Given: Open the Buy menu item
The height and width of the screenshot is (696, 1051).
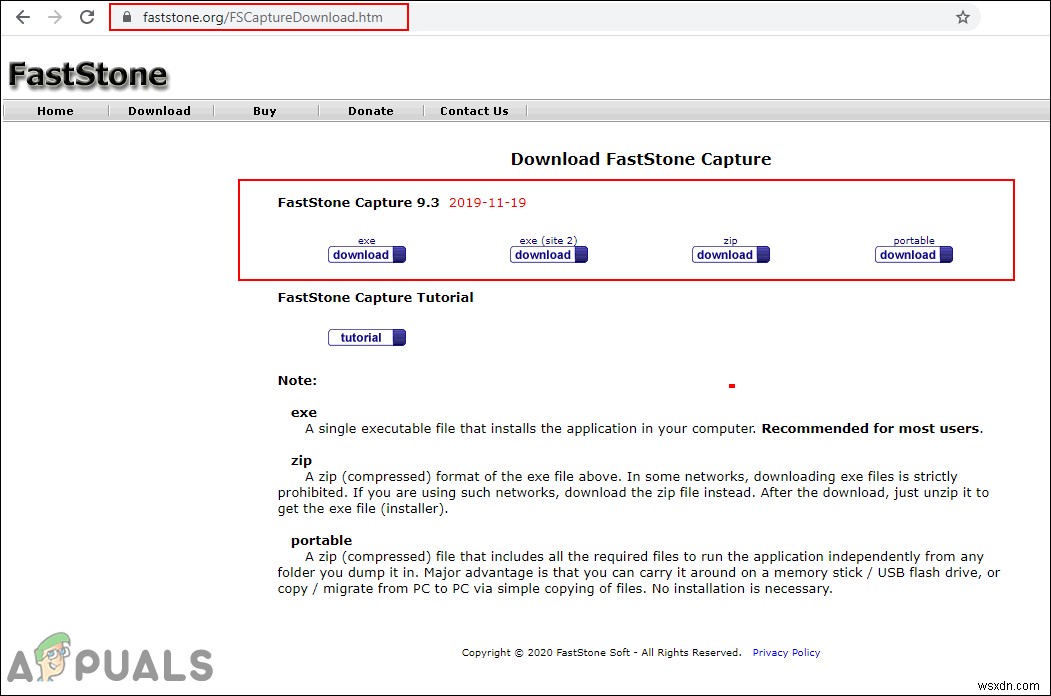Looking at the screenshot, I should click(x=265, y=111).
